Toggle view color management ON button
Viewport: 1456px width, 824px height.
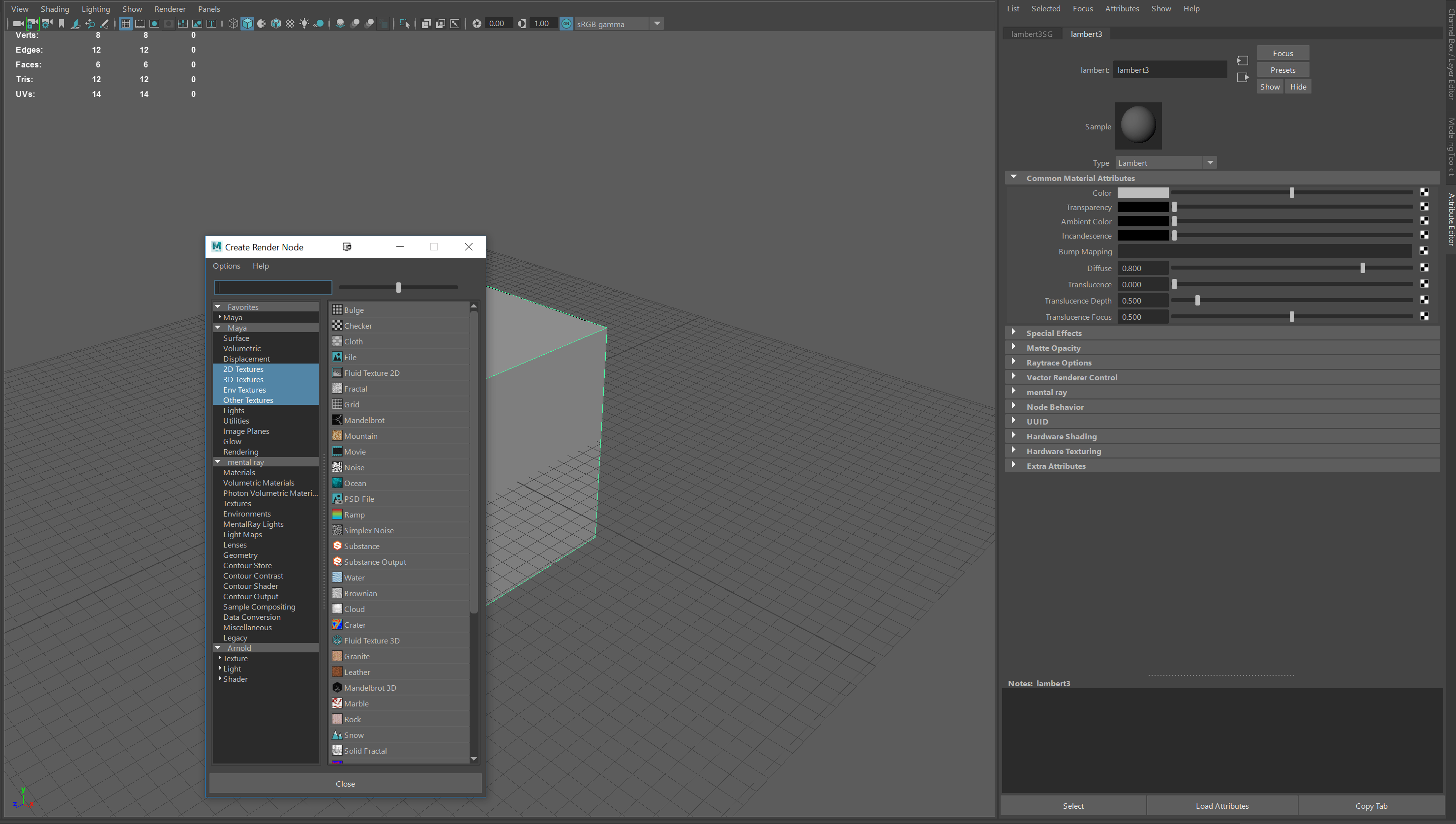tap(565, 24)
